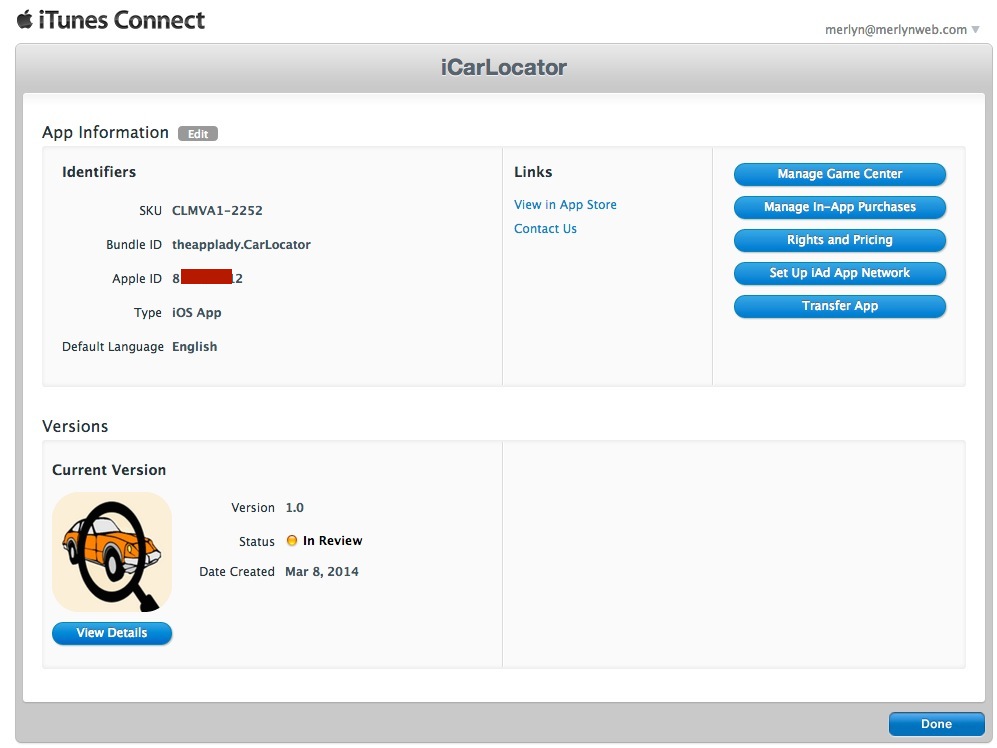Click the iTunes Connect title
Image resolution: width=997 pixels, height=748 pixels.
click(121, 20)
